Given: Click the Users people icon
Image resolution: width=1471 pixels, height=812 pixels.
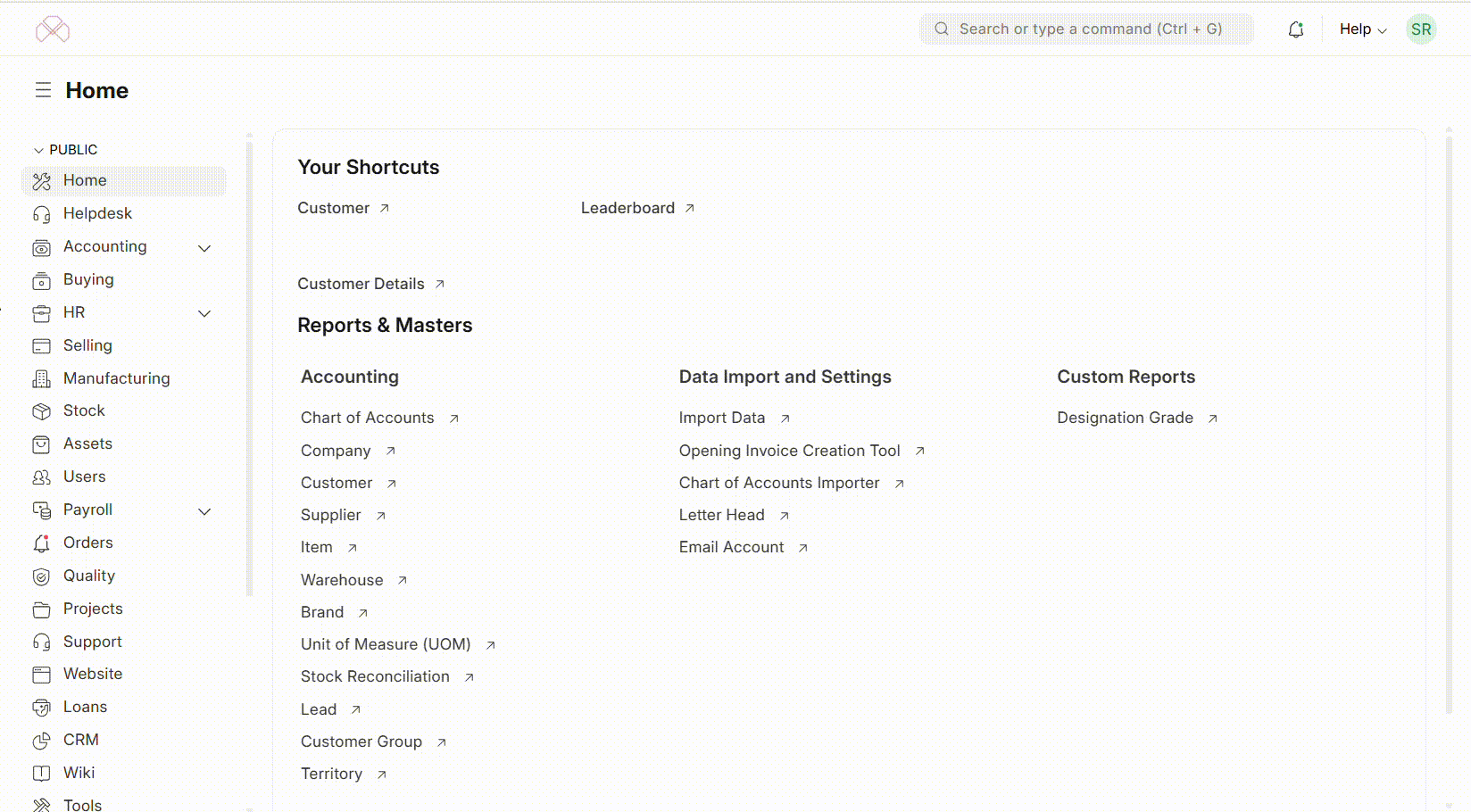Looking at the screenshot, I should (x=41, y=477).
